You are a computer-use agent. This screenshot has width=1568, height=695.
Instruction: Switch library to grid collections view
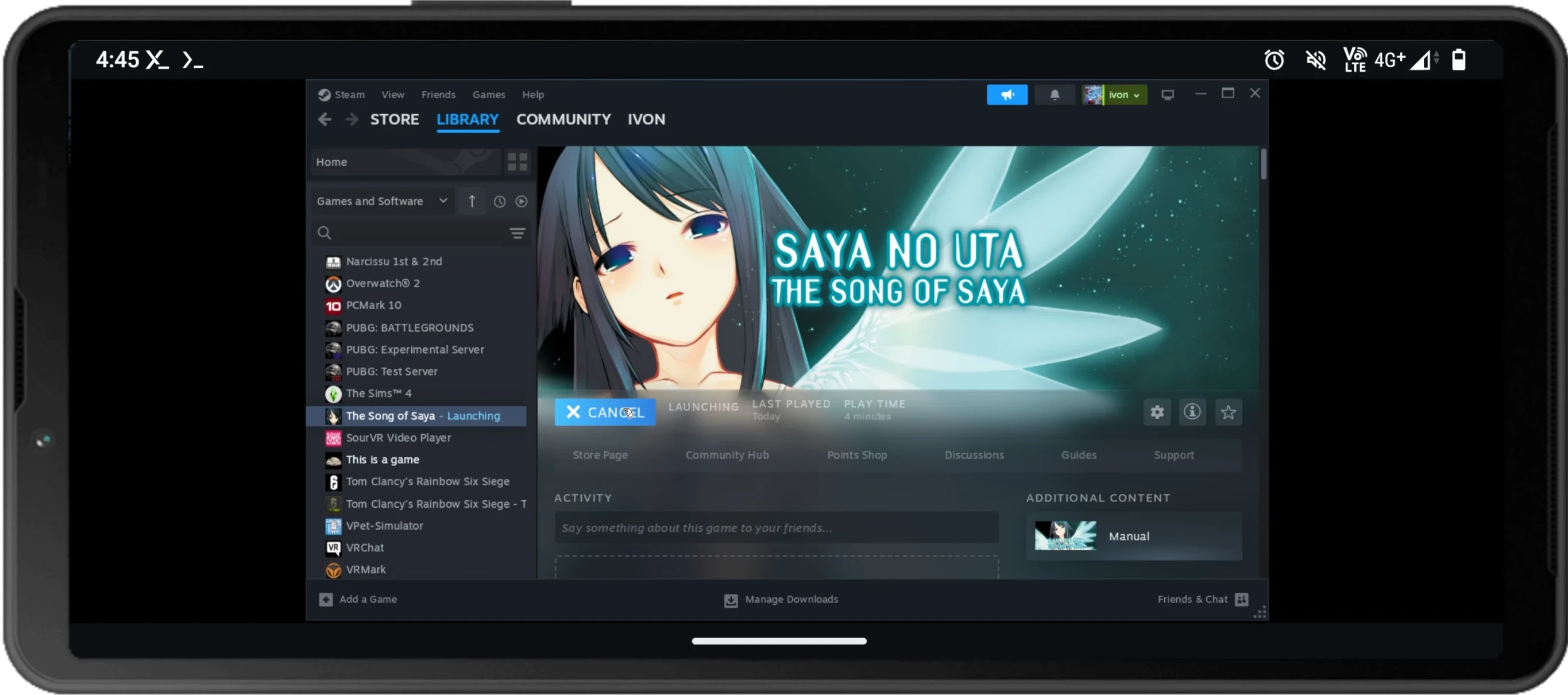pos(517,162)
